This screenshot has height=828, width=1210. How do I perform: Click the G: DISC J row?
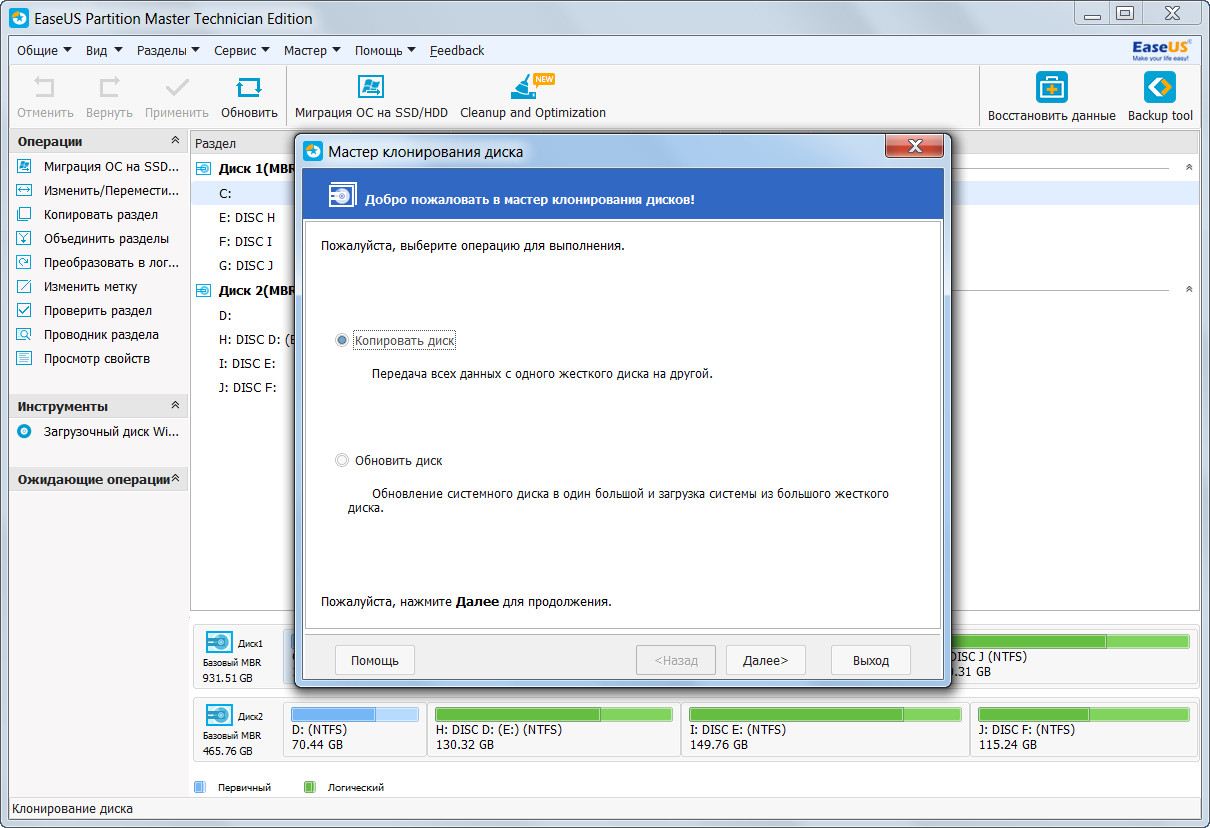246,265
